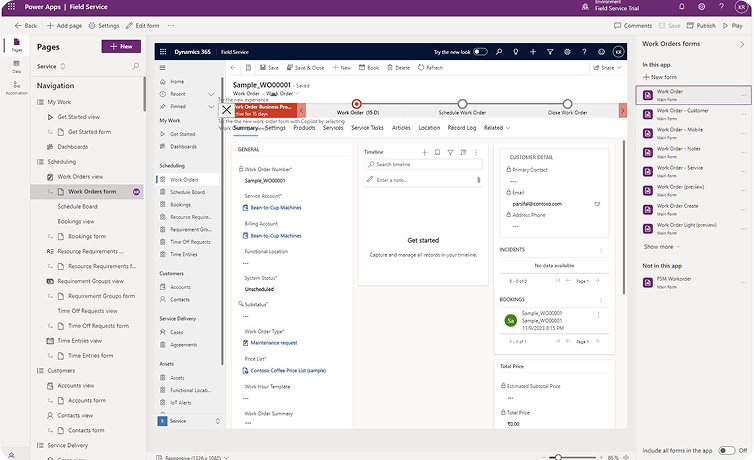Expand the Related tab dropdown
The height and width of the screenshot is (460, 754).
click(x=496, y=128)
